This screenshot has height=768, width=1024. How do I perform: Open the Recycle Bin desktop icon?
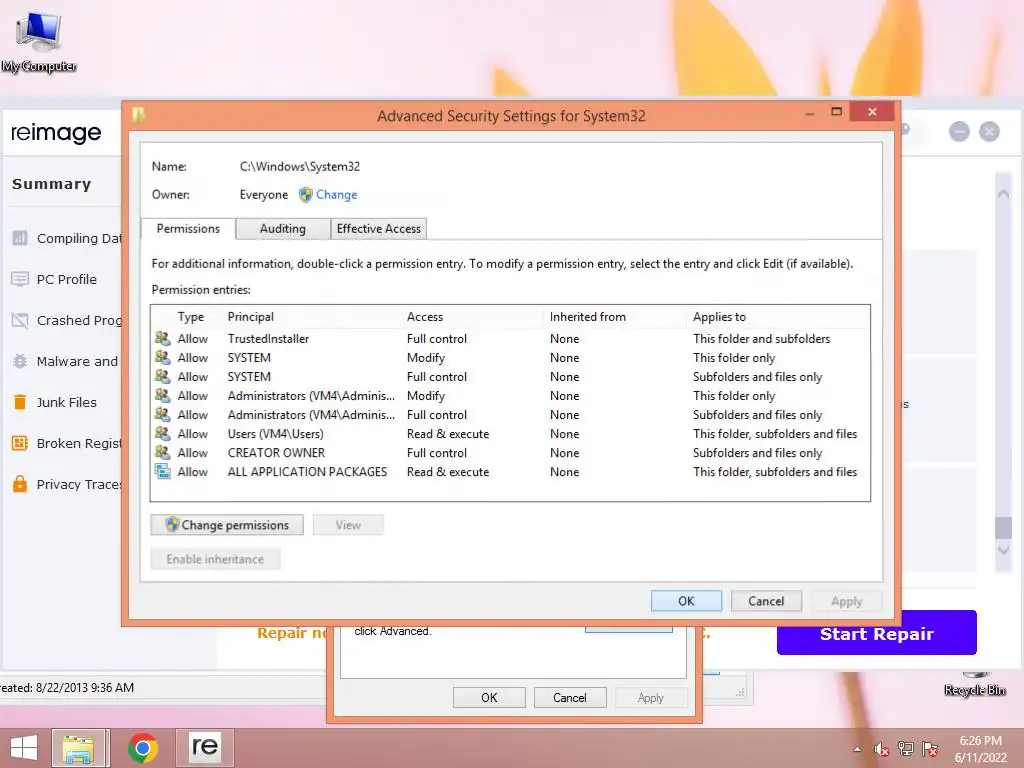pyautogui.click(x=974, y=683)
